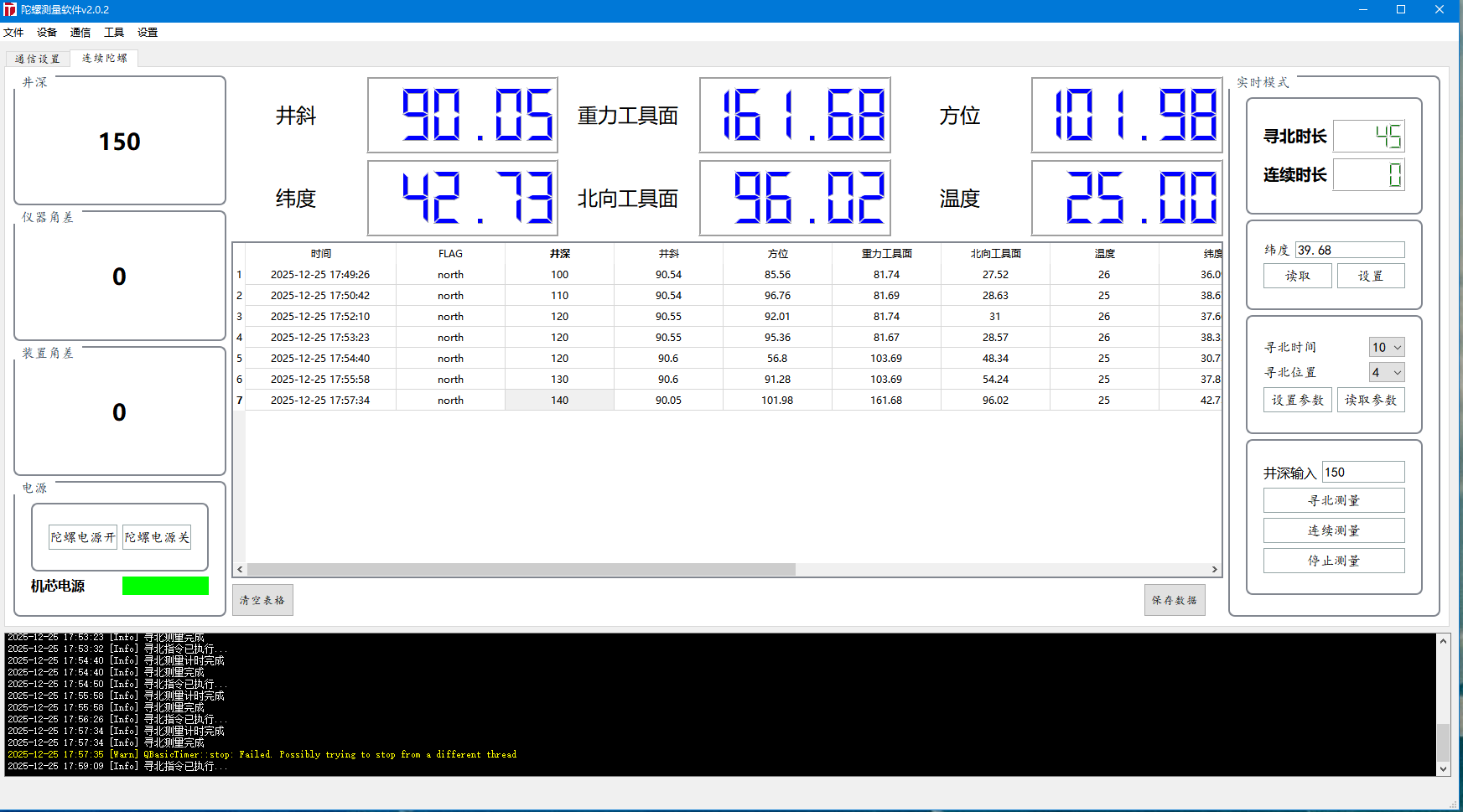Click the green 机芯电源 status indicator
This screenshot has height=812, width=1463.
coord(165,586)
